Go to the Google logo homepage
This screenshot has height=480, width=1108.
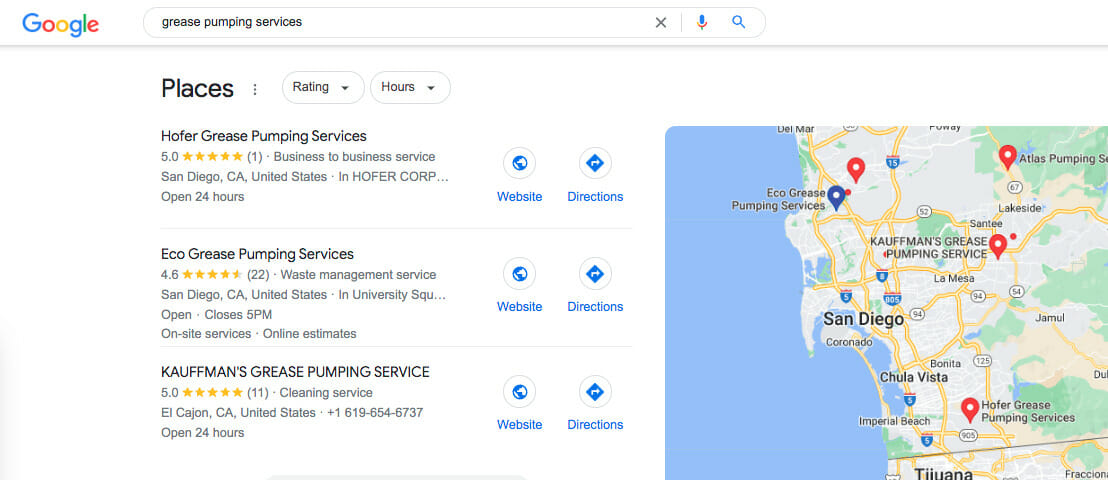61,25
